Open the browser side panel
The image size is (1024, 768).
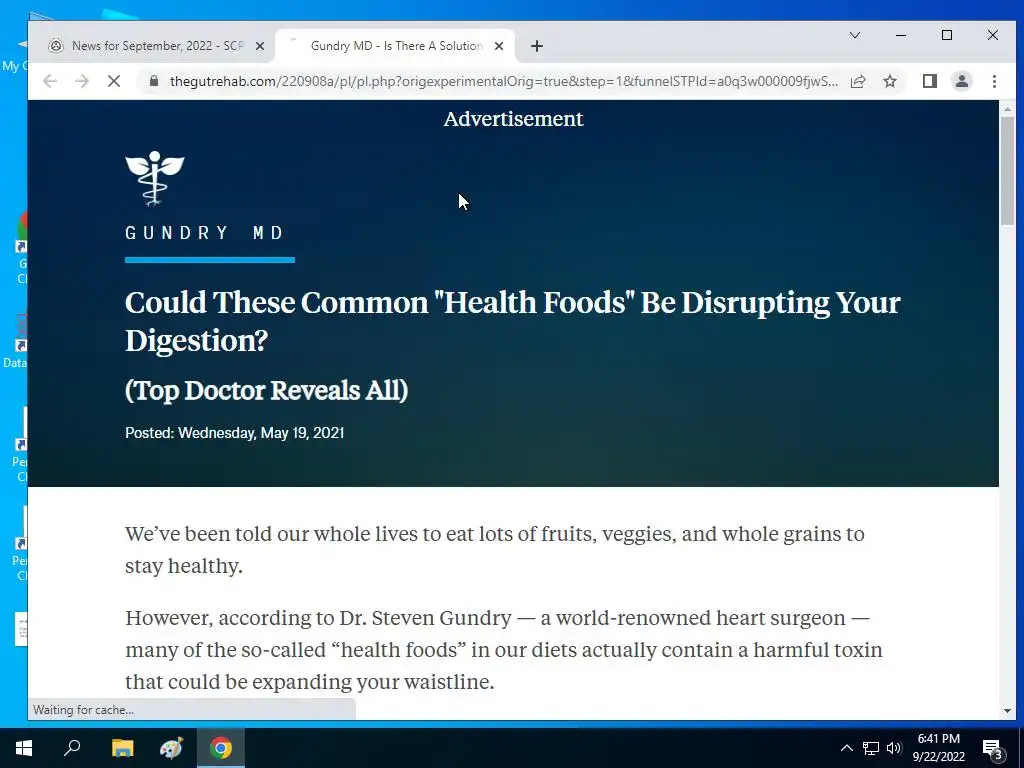pyautogui.click(x=930, y=81)
